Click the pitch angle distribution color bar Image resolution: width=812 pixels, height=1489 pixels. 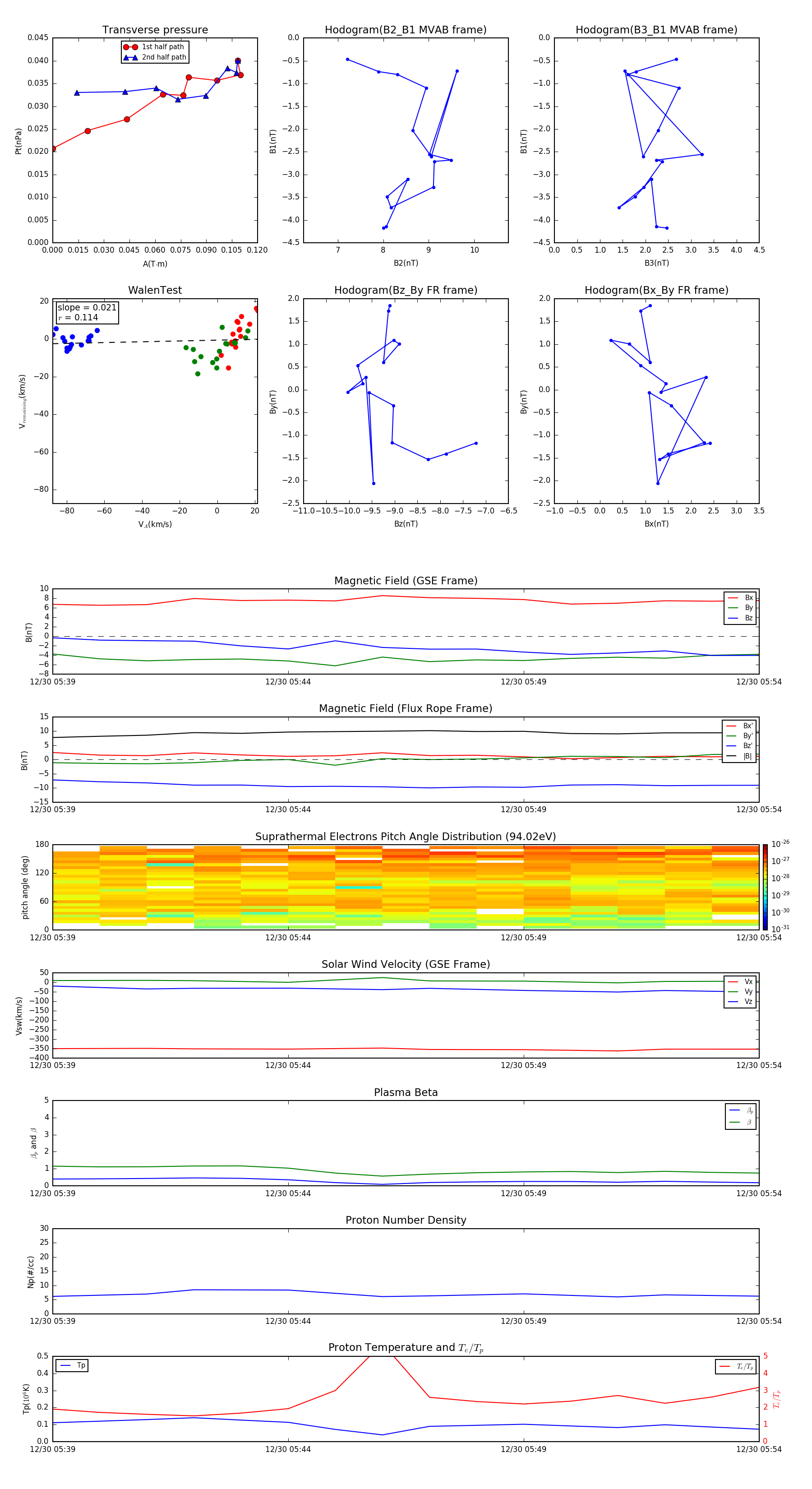point(765,887)
